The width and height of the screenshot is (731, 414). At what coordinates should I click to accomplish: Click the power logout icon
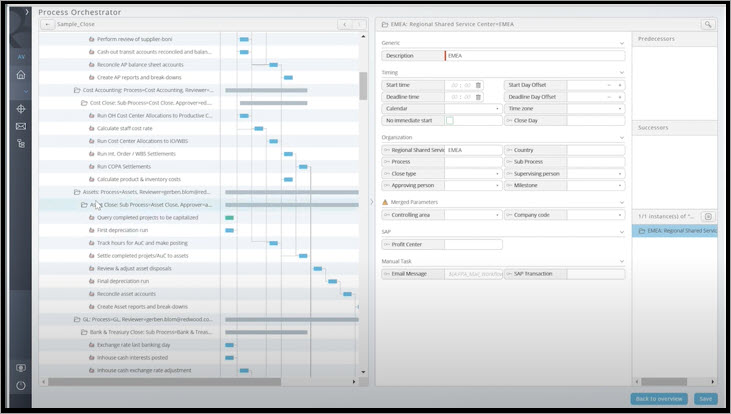point(21,386)
